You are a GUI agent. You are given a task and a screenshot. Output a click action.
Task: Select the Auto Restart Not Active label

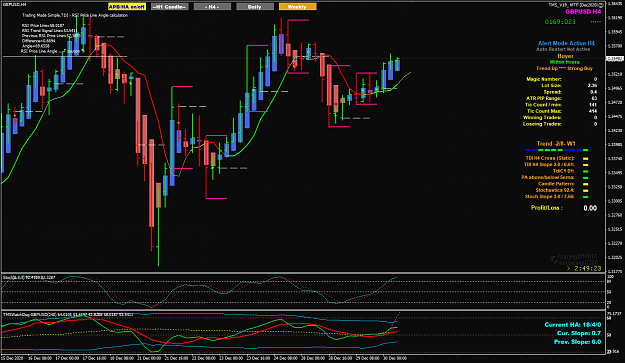(x=563, y=49)
